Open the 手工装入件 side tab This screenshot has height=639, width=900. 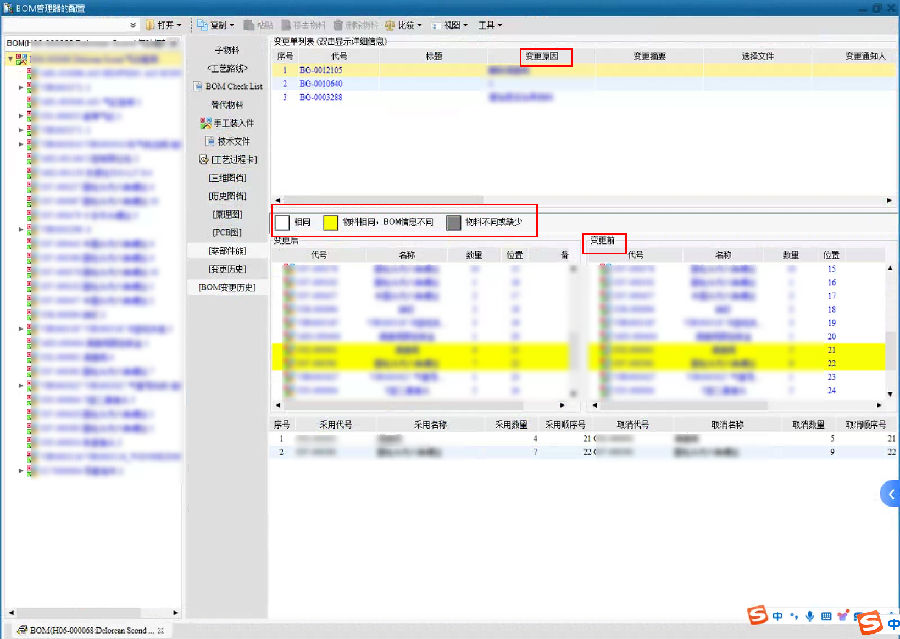pos(227,123)
